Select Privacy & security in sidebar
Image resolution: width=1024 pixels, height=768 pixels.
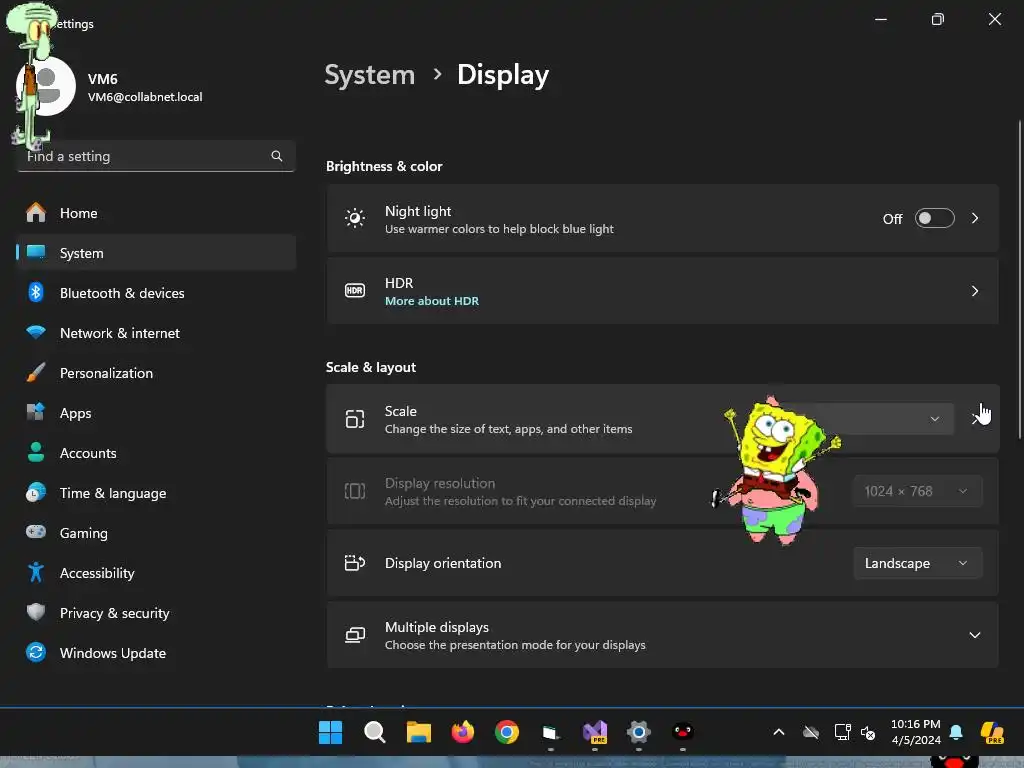(156, 613)
